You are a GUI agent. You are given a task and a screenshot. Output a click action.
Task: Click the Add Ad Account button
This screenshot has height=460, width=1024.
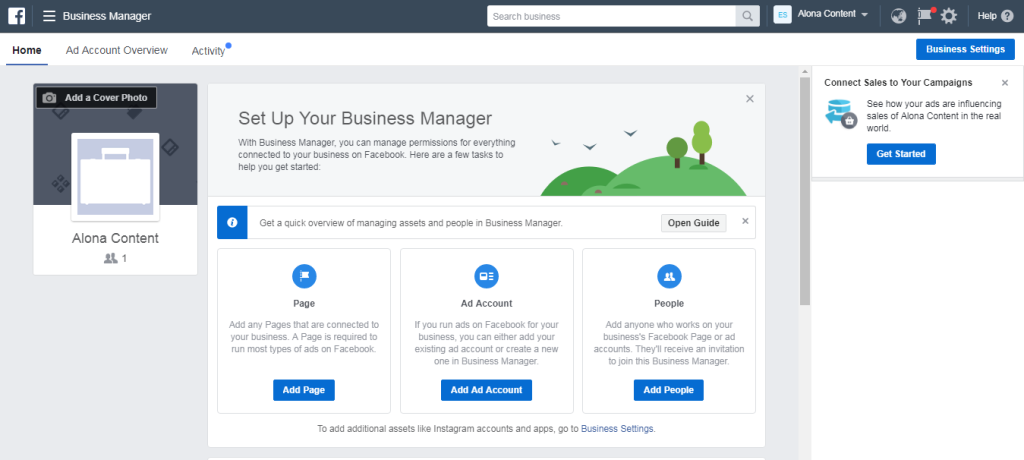pyautogui.click(x=487, y=390)
